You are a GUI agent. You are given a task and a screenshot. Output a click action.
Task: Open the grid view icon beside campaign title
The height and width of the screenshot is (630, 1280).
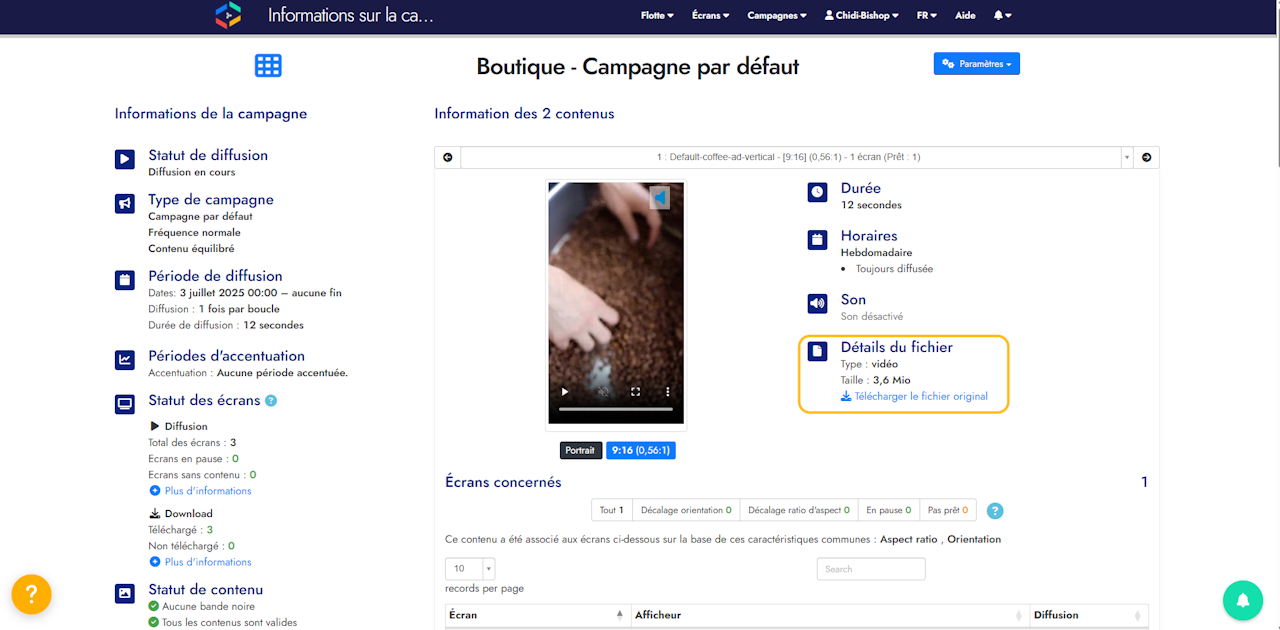click(x=268, y=66)
